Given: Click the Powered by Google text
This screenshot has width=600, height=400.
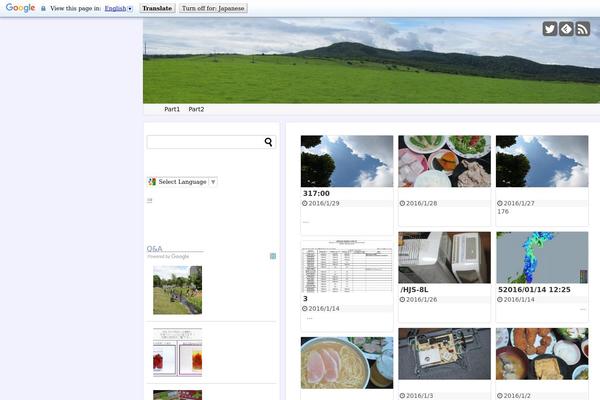Looking at the screenshot, I should (x=168, y=256).
